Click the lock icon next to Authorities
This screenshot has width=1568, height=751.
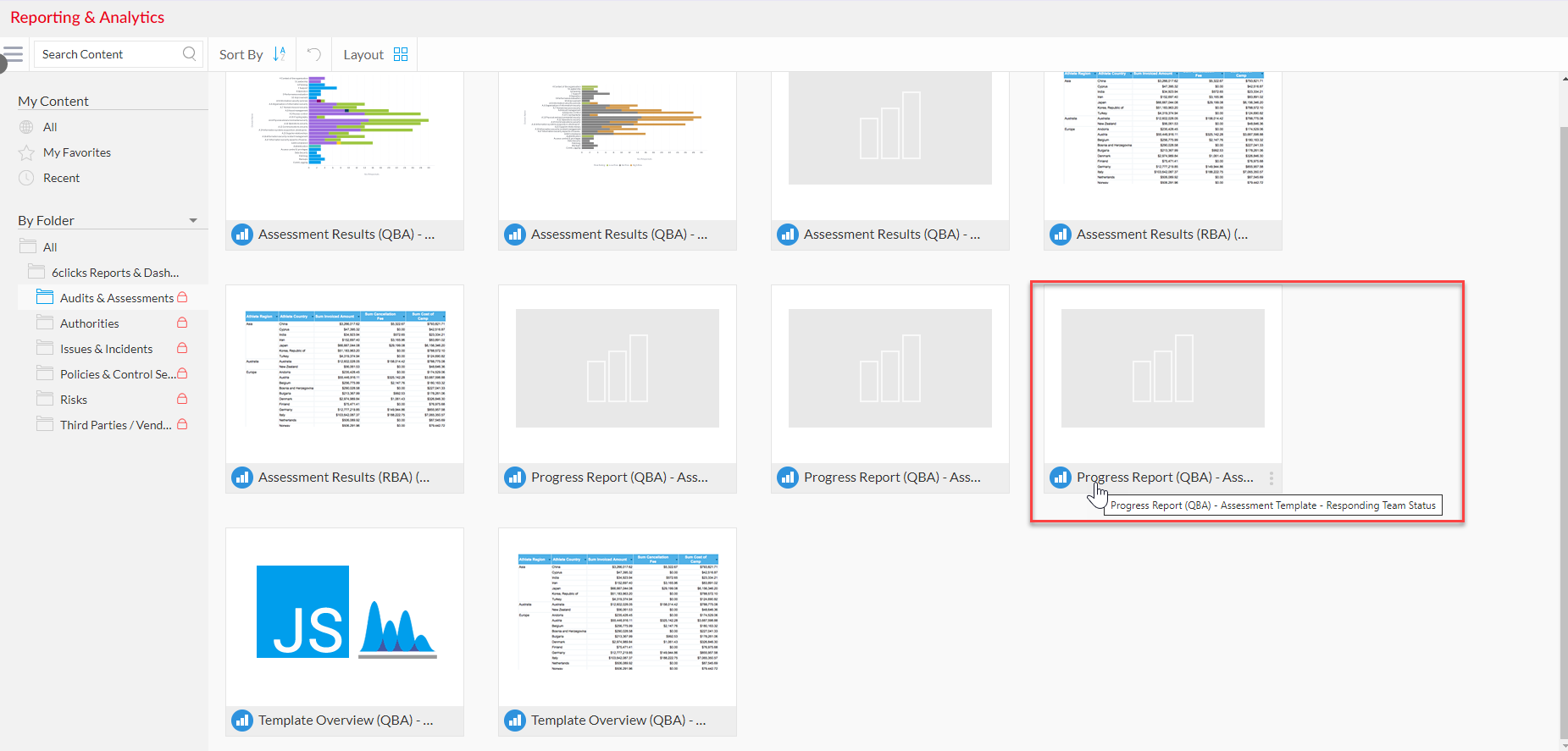coord(182,323)
